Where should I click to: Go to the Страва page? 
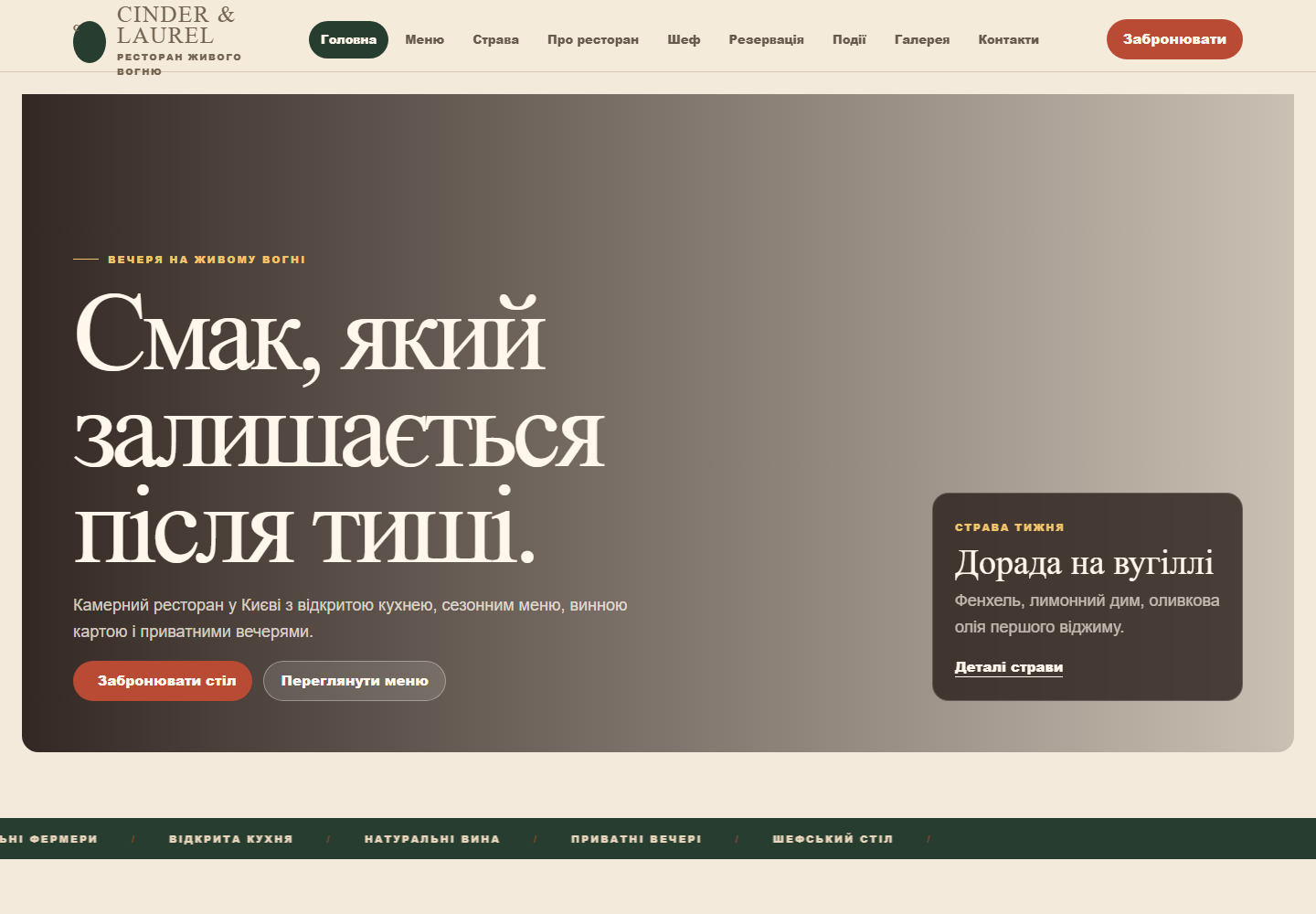pyautogui.click(x=496, y=39)
